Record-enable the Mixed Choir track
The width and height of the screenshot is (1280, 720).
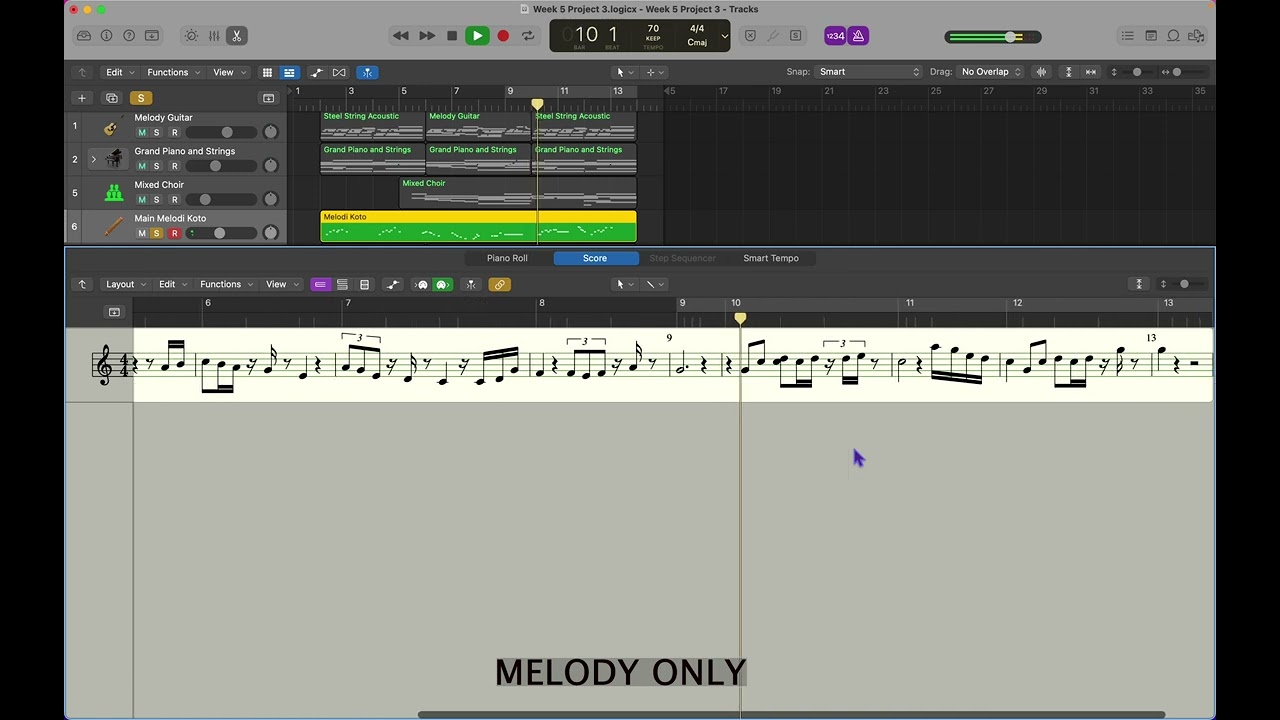(x=174, y=200)
